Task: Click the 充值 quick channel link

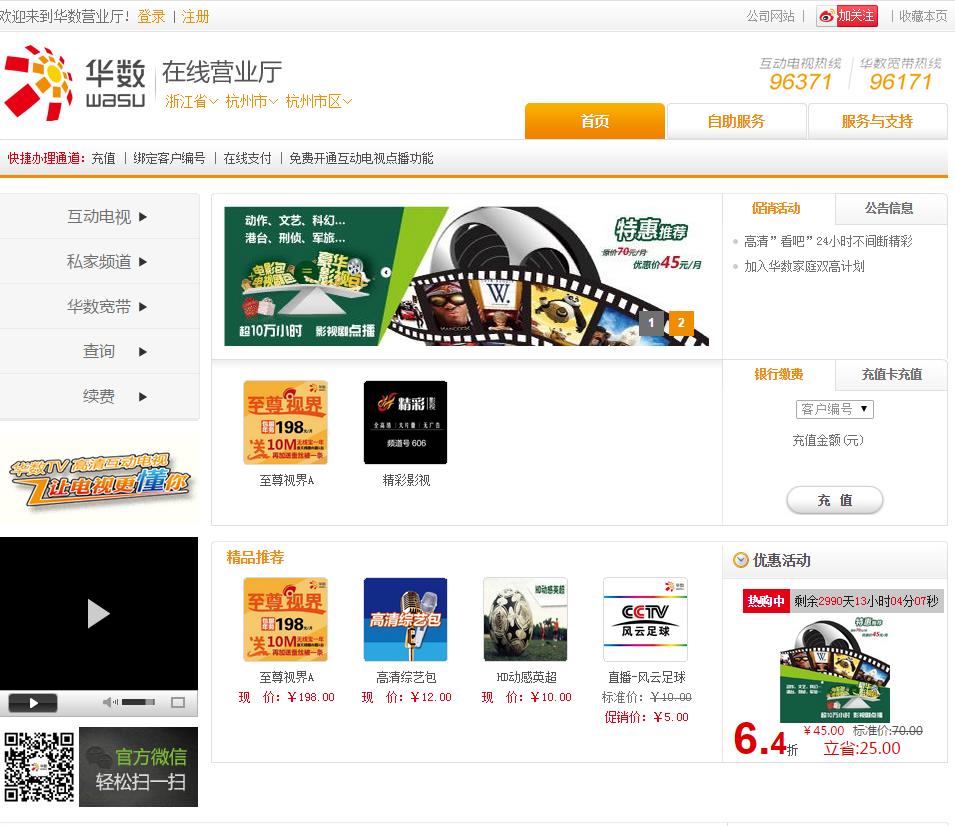Action: coord(103,158)
